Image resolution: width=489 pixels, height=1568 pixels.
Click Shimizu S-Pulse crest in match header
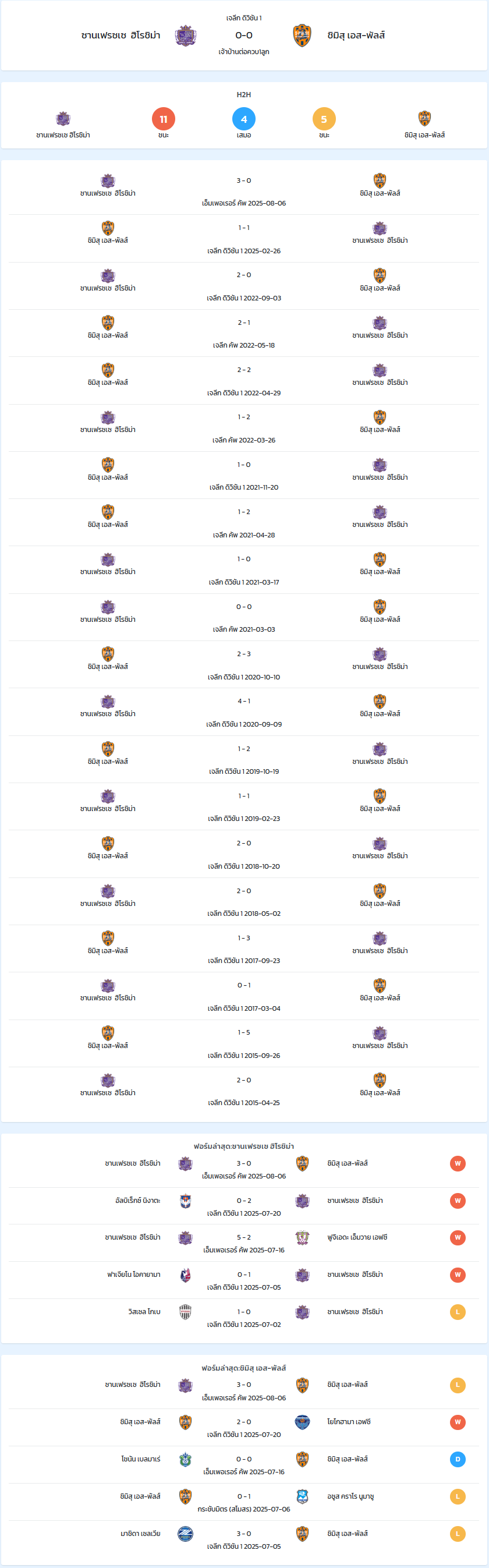(302, 36)
